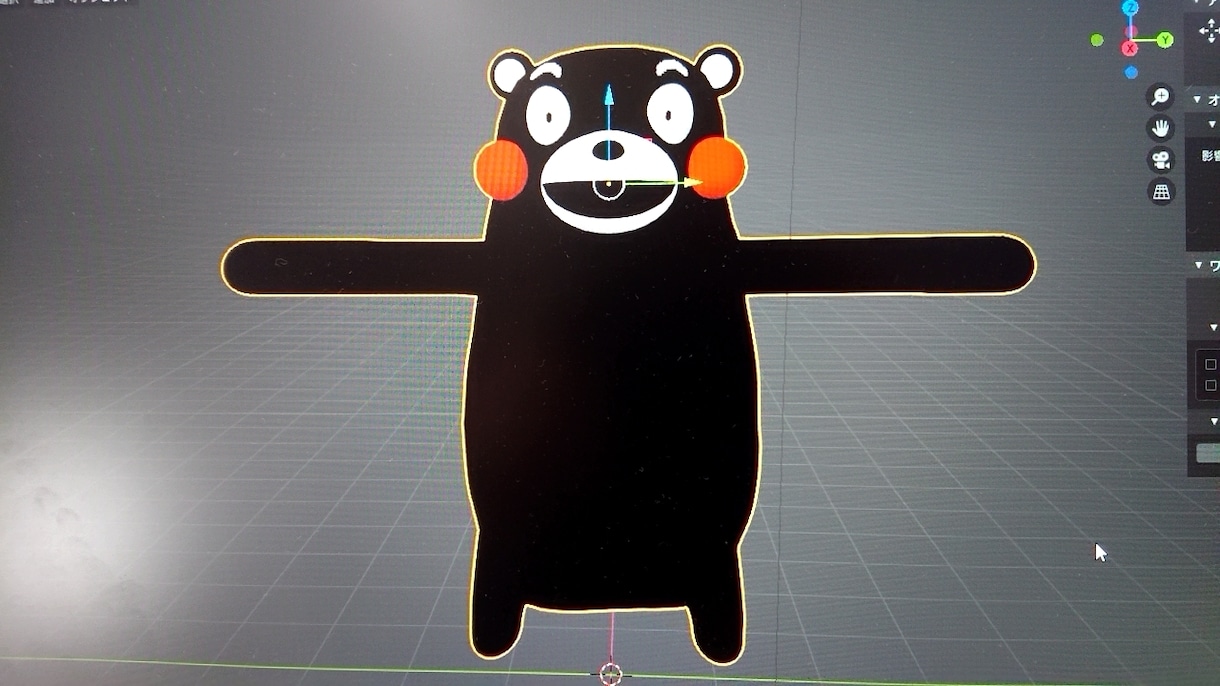Screen dimensions: 1220x686
Task: Click the red X axis on the navigation gizmo
Action: click(1130, 48)
